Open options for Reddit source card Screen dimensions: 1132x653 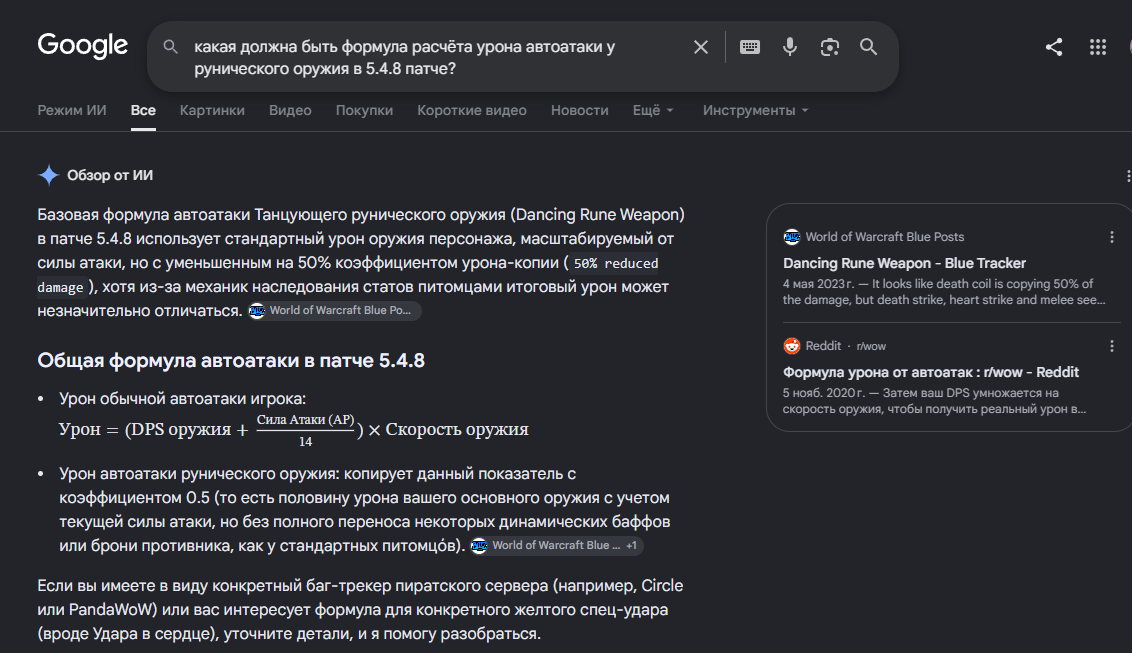[x=1112, y=346]
